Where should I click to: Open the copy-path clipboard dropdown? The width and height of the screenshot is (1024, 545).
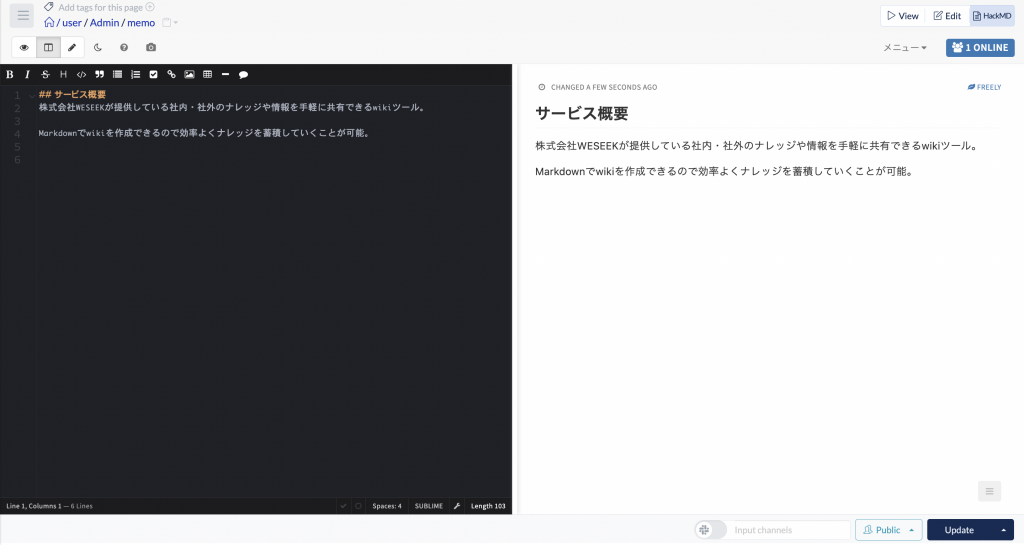point(170,23)
